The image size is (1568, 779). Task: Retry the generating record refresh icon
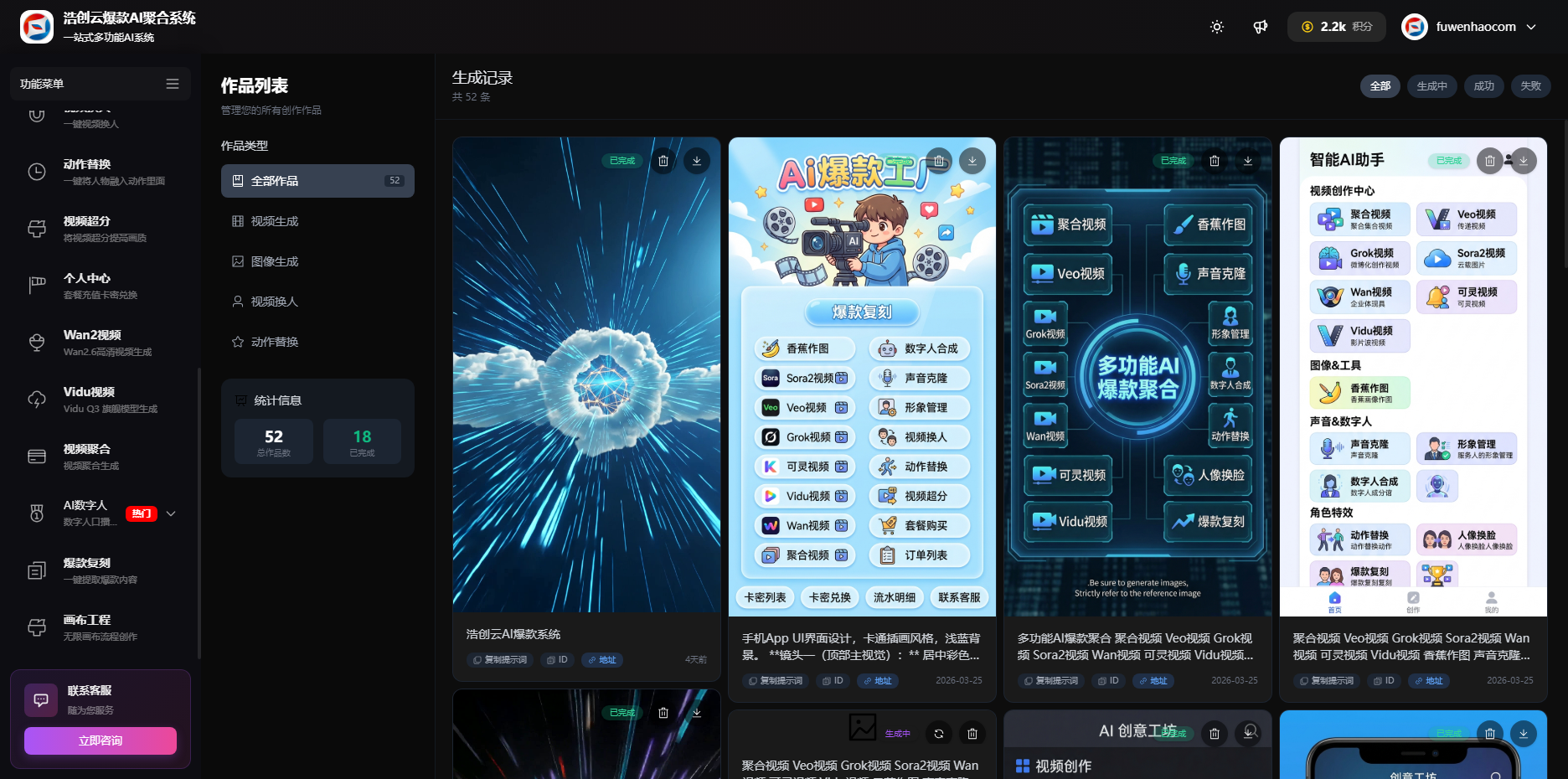(939, 734)
